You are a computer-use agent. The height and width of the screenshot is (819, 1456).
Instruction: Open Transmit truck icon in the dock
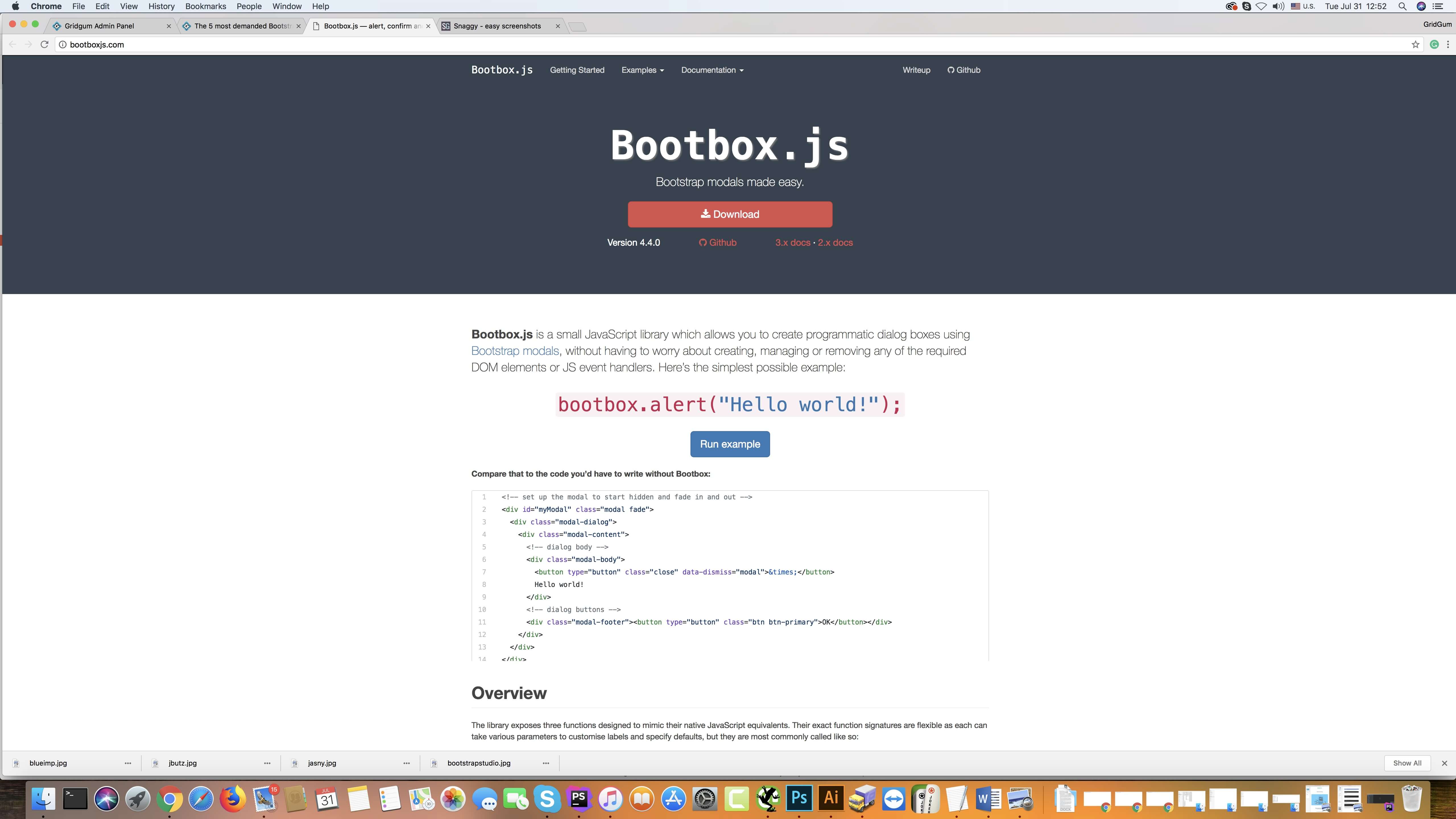pyautogui.click(x=862, y=799)
